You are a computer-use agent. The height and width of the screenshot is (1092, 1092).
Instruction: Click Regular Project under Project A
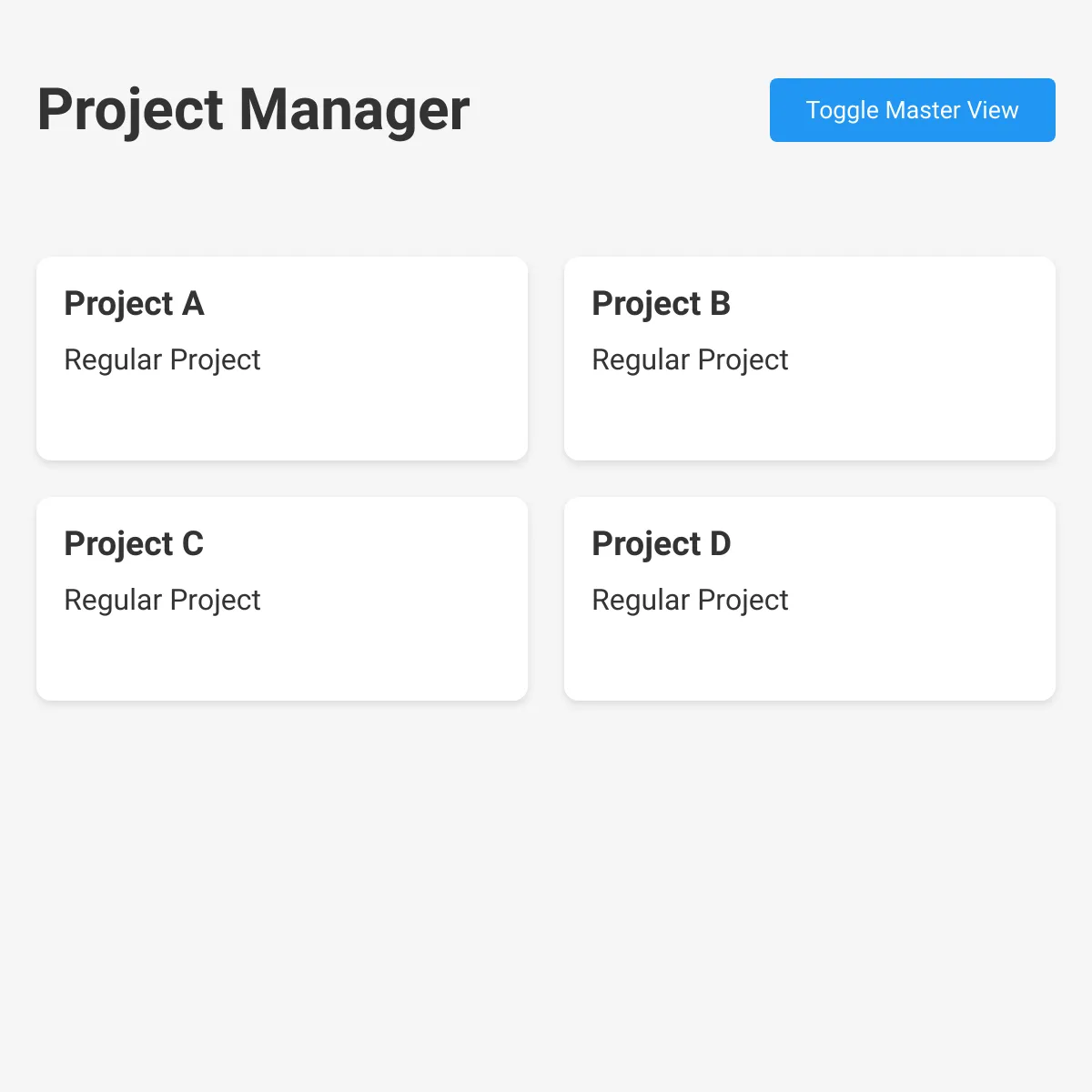162,360
